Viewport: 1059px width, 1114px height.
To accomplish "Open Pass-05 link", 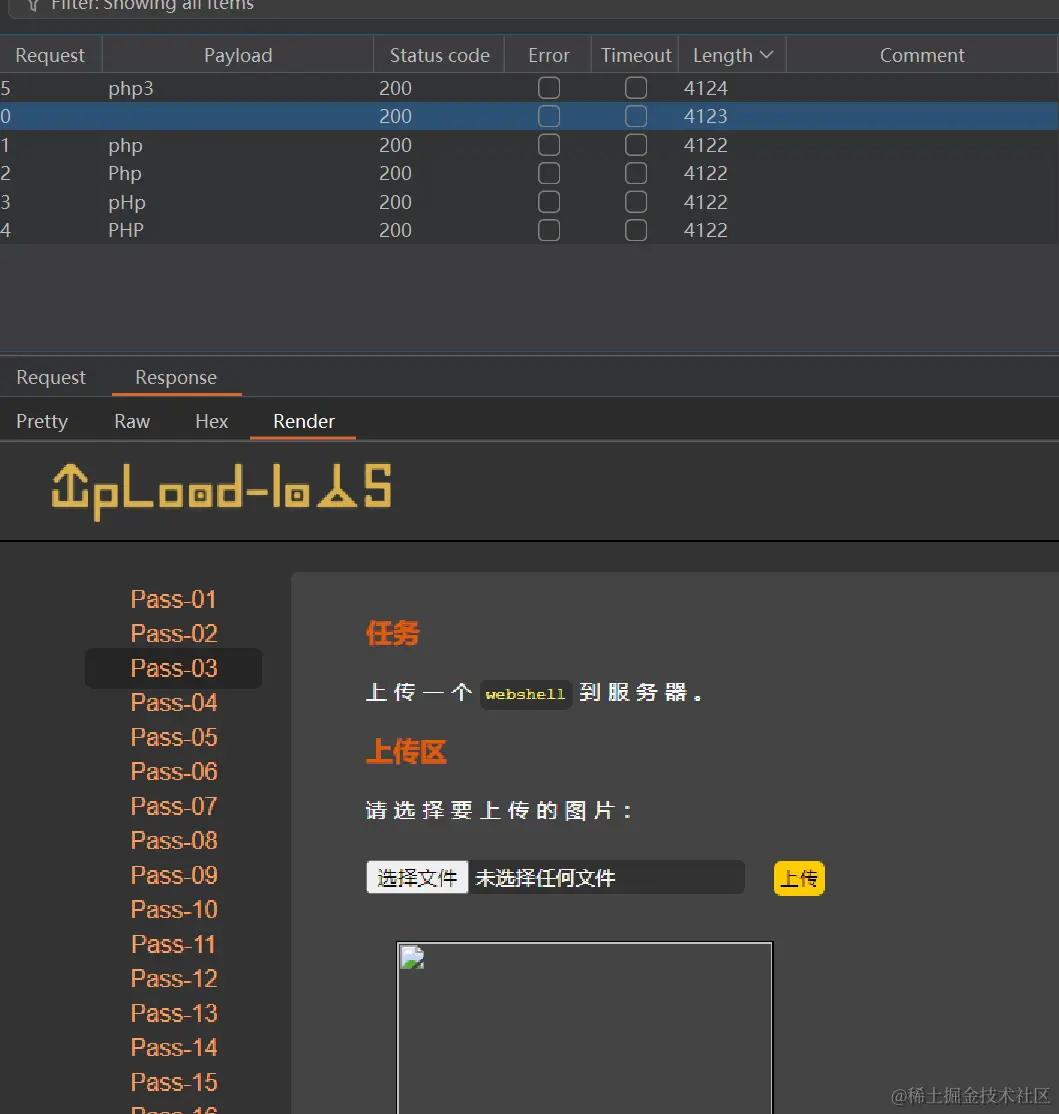I will 174,737.
